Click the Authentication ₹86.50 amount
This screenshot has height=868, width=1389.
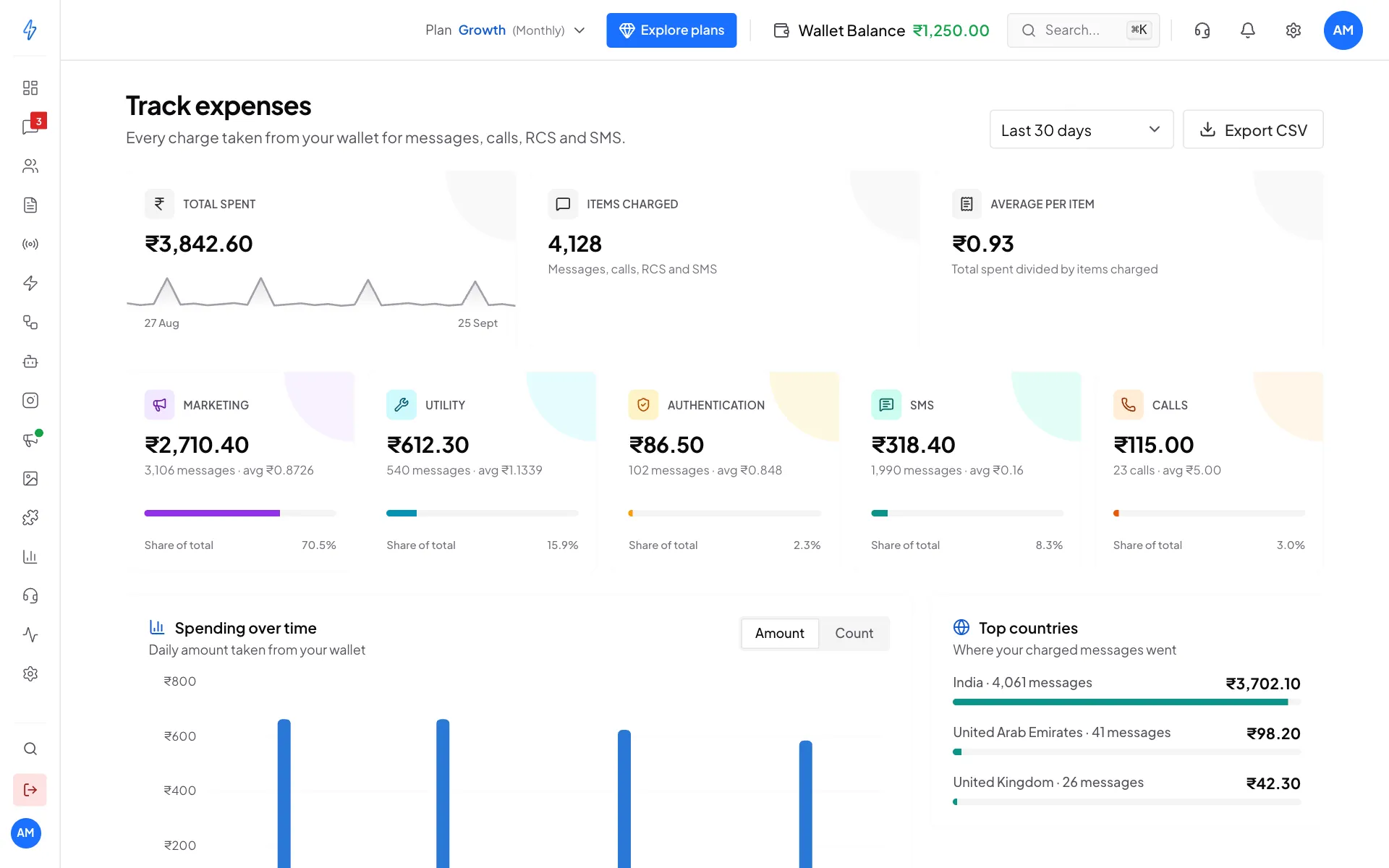(666, 445)
